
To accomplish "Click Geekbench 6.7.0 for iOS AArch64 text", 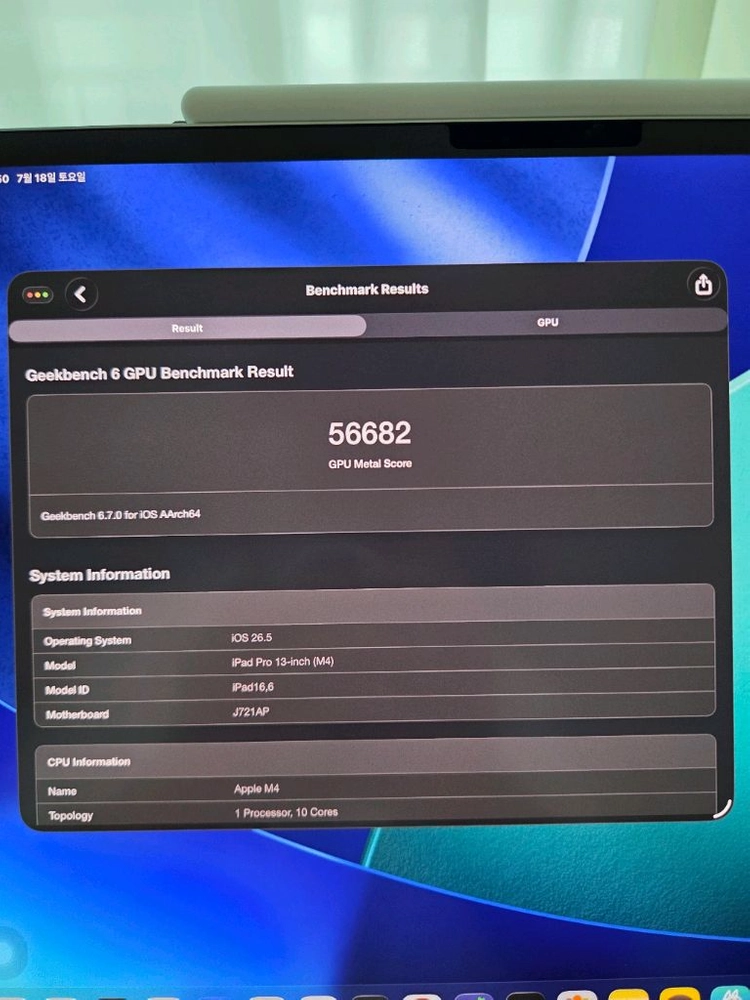I will click(x=121, y=515).
